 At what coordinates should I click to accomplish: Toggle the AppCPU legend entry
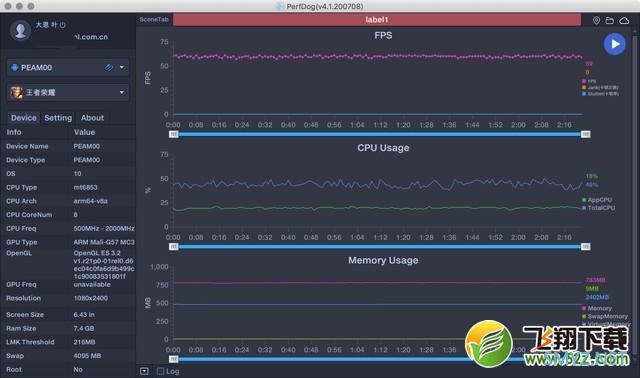point(597,200)
